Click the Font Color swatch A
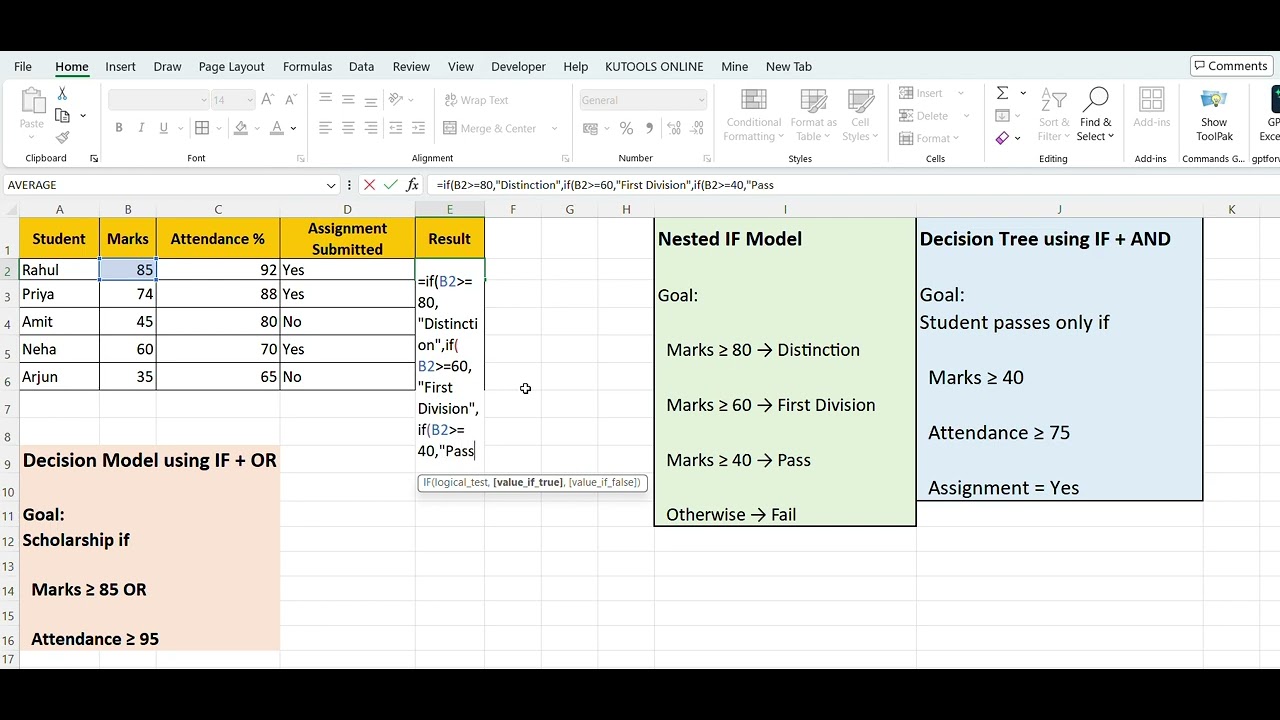This screenshot has width=1280, height=720. click(277, 128)
